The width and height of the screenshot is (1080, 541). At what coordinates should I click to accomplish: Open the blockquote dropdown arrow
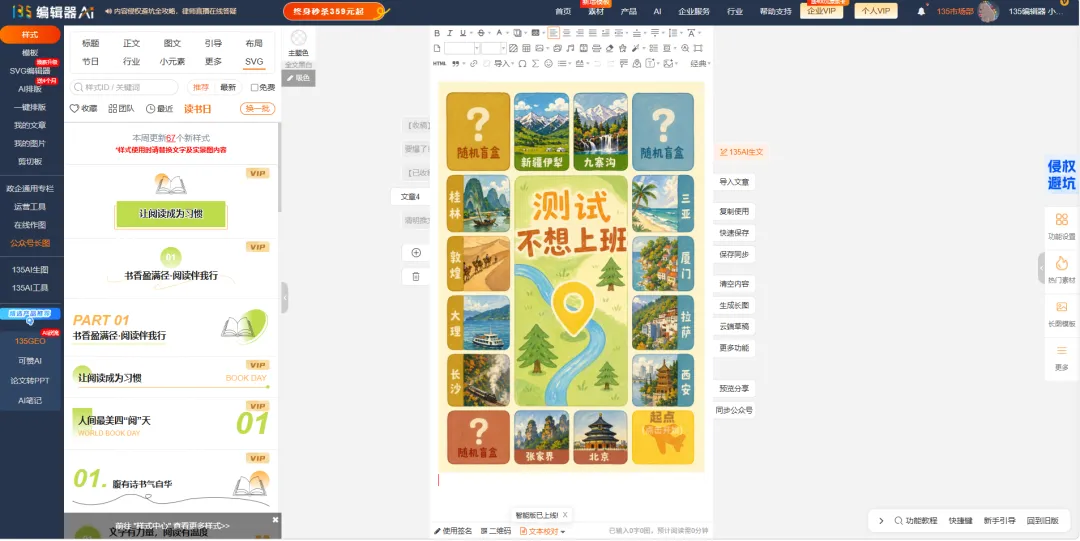(x=464, y=63)
